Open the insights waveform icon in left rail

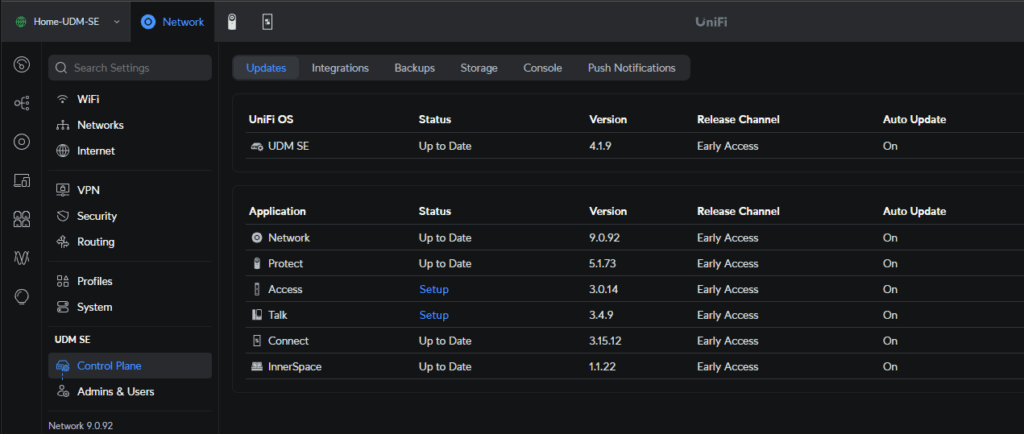pos(22,258)
